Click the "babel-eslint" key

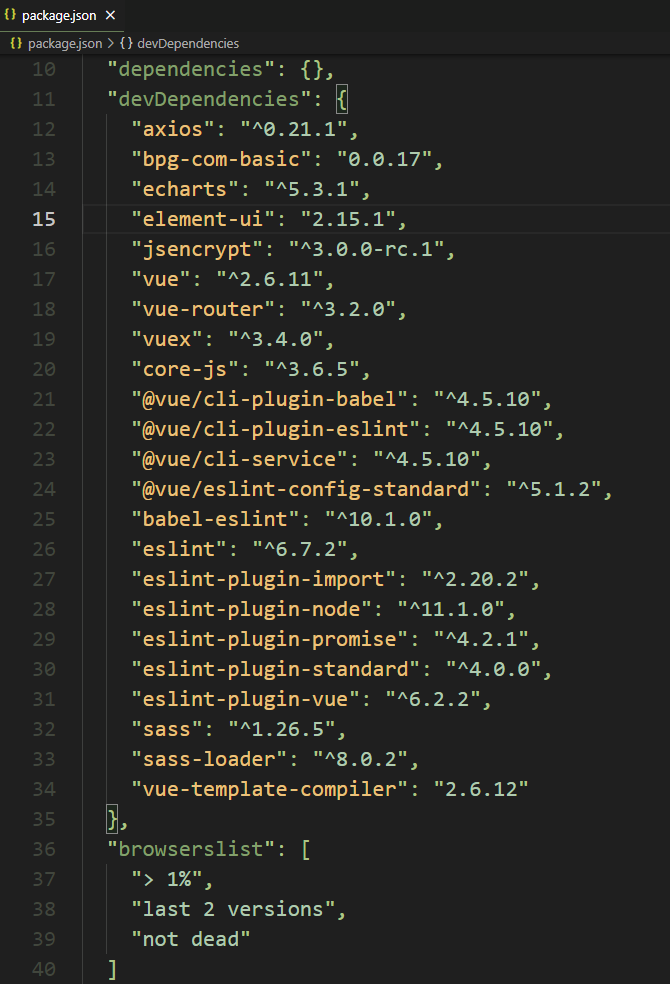coord(215,520)
